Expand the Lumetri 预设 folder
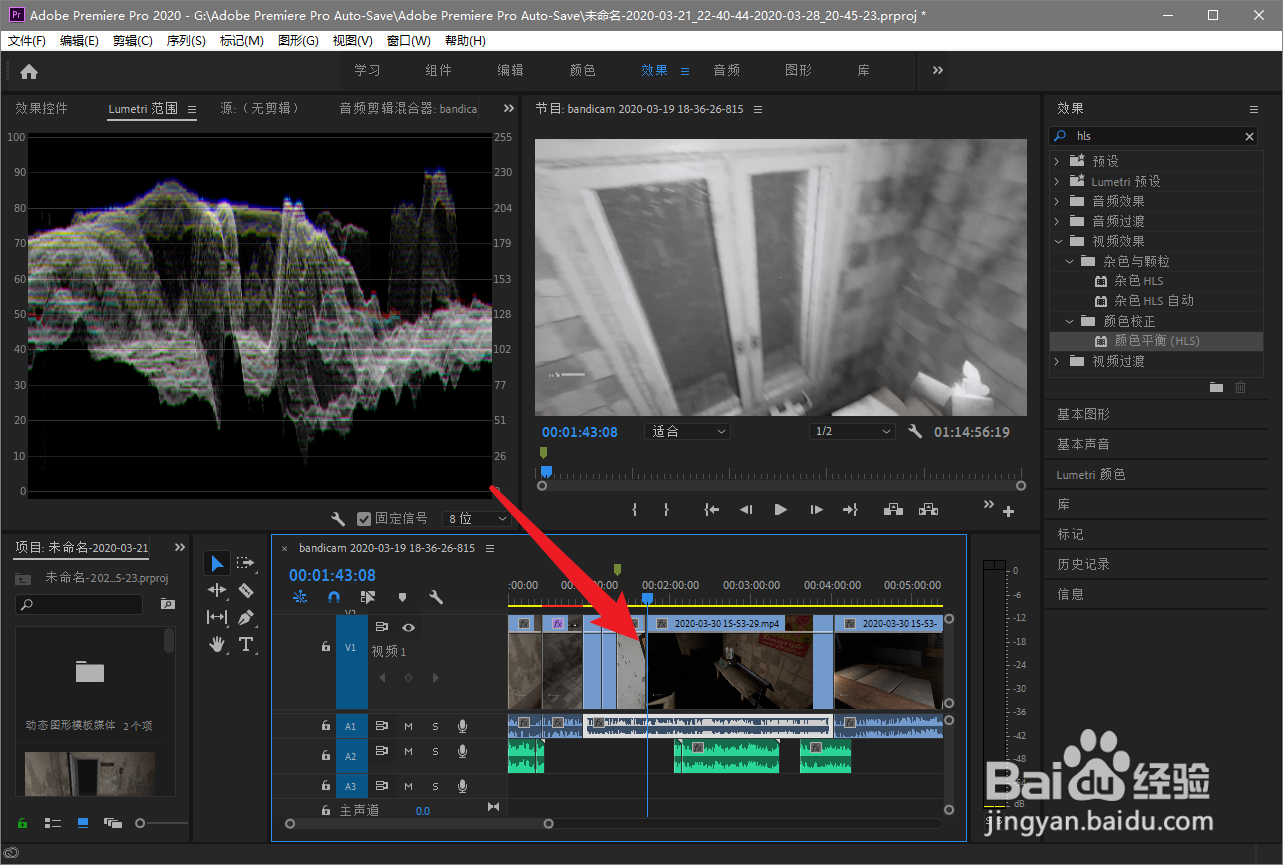 pyautogui.click(x=1057, y=181)
